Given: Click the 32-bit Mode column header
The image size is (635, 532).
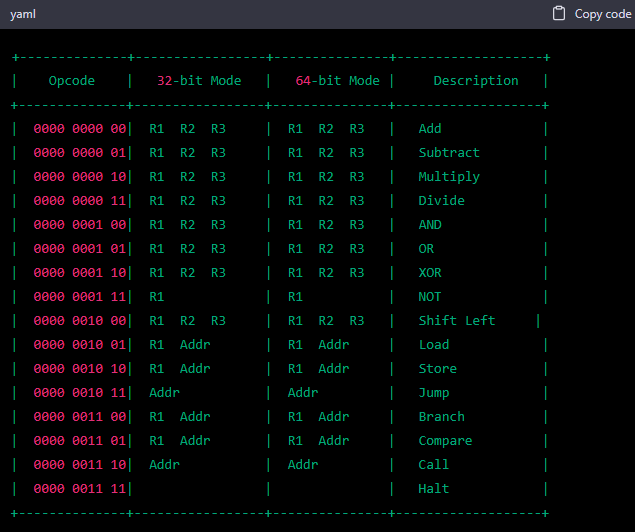Looking at the screenshot, I should (x=199, y=81).
